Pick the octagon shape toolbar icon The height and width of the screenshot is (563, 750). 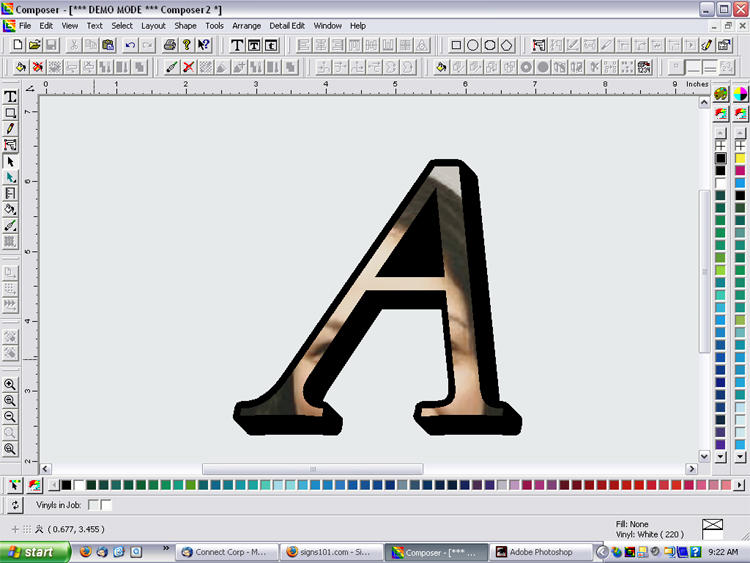point(490,45)
